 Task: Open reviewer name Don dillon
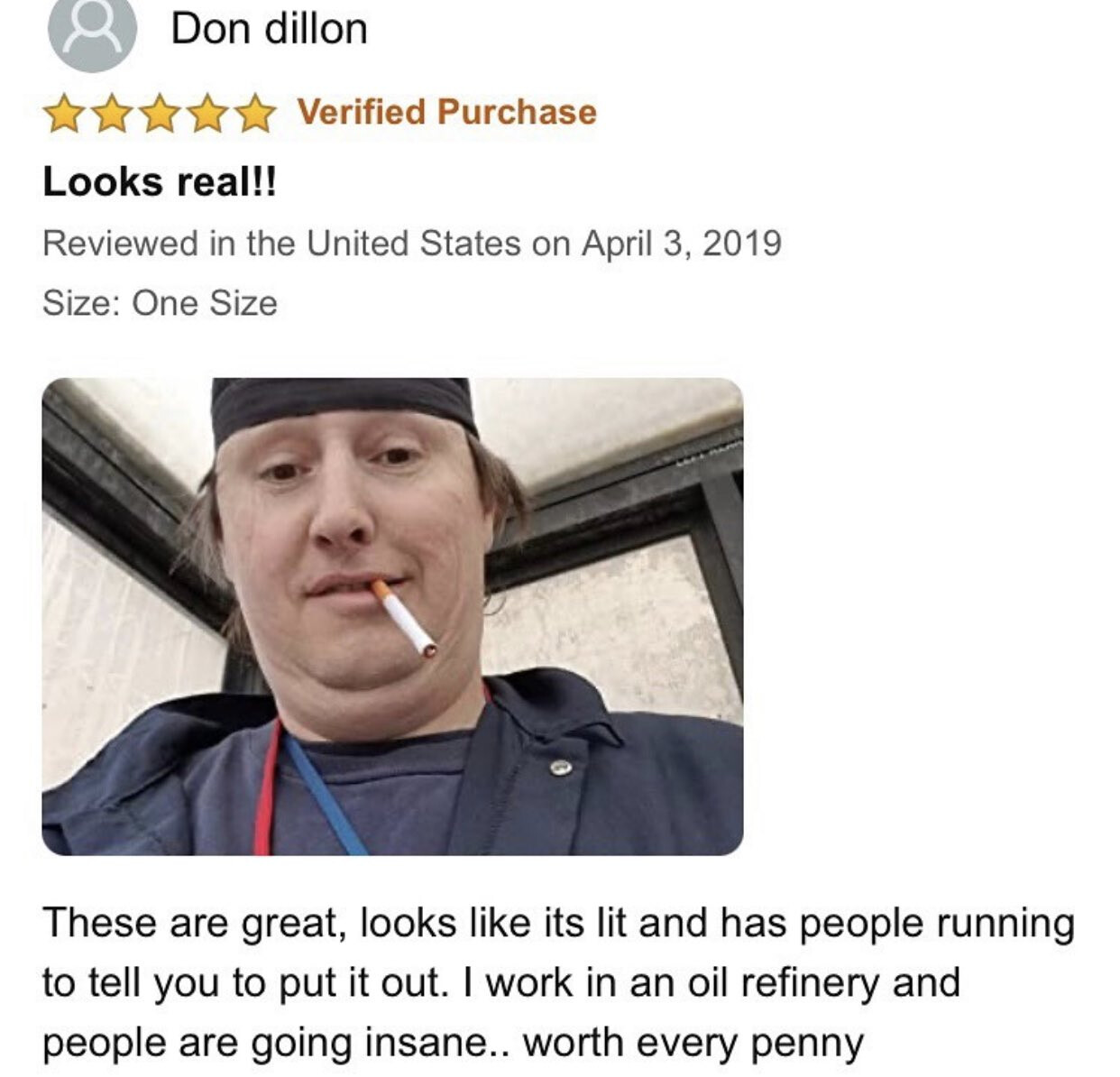(x=269, y=29)
